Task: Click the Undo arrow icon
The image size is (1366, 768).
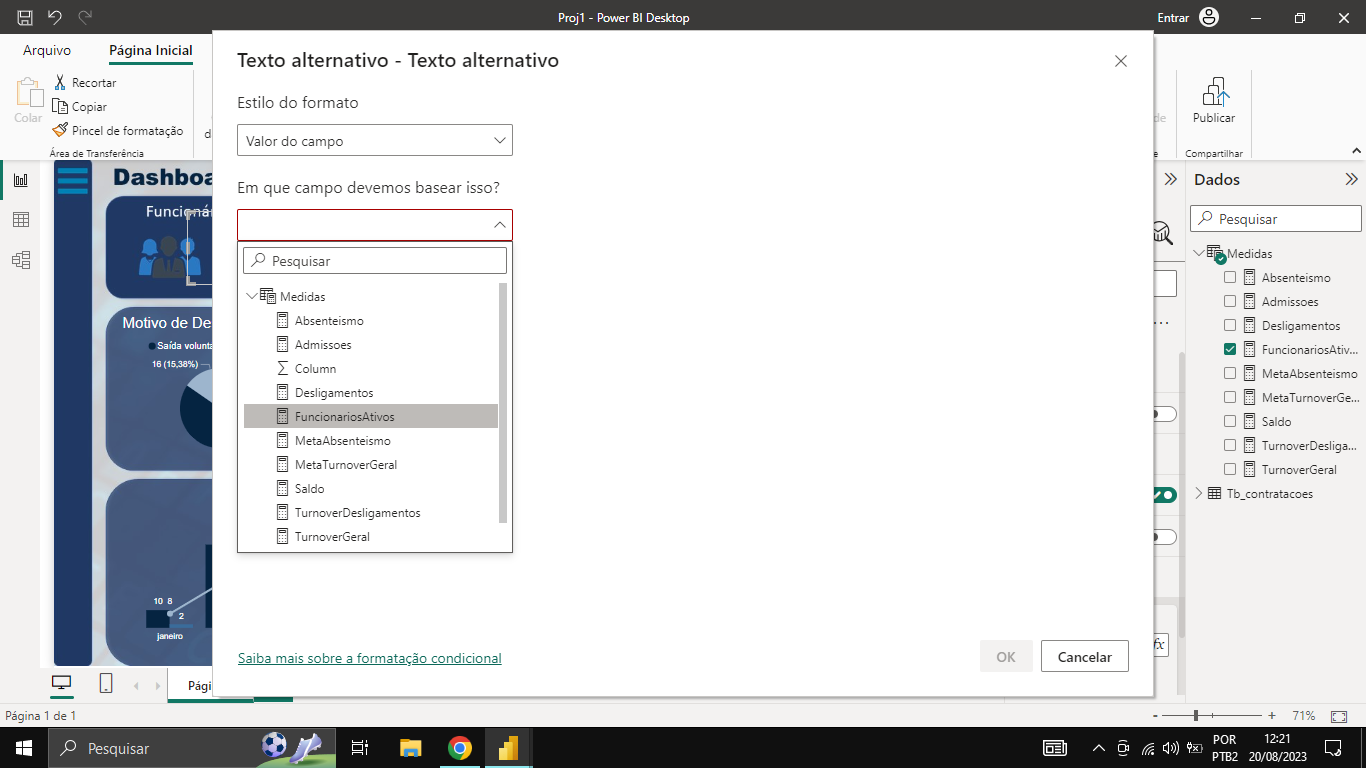Action: click(x=55, y=17)
